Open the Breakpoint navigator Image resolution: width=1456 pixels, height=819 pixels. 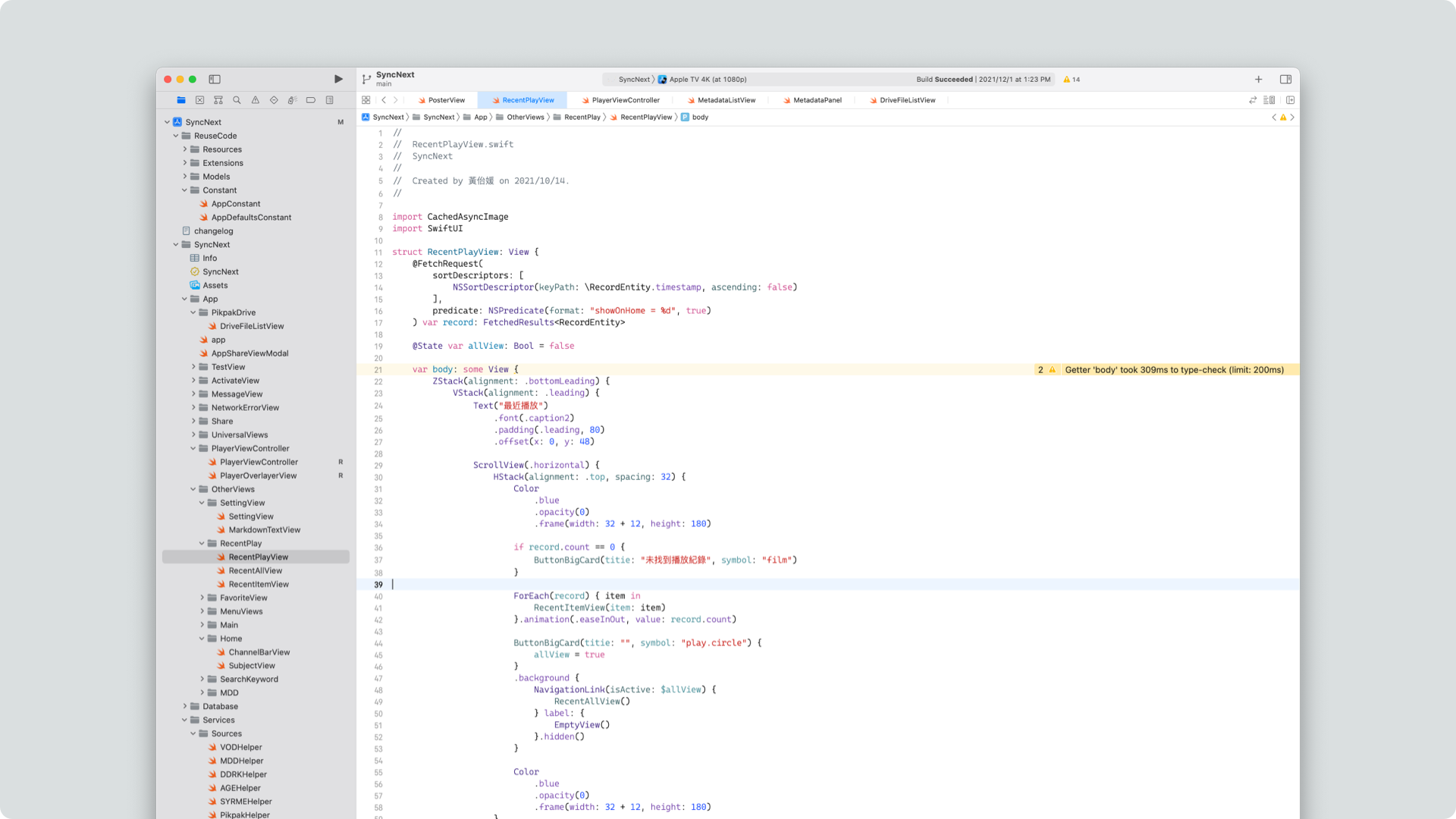point(311,100)
